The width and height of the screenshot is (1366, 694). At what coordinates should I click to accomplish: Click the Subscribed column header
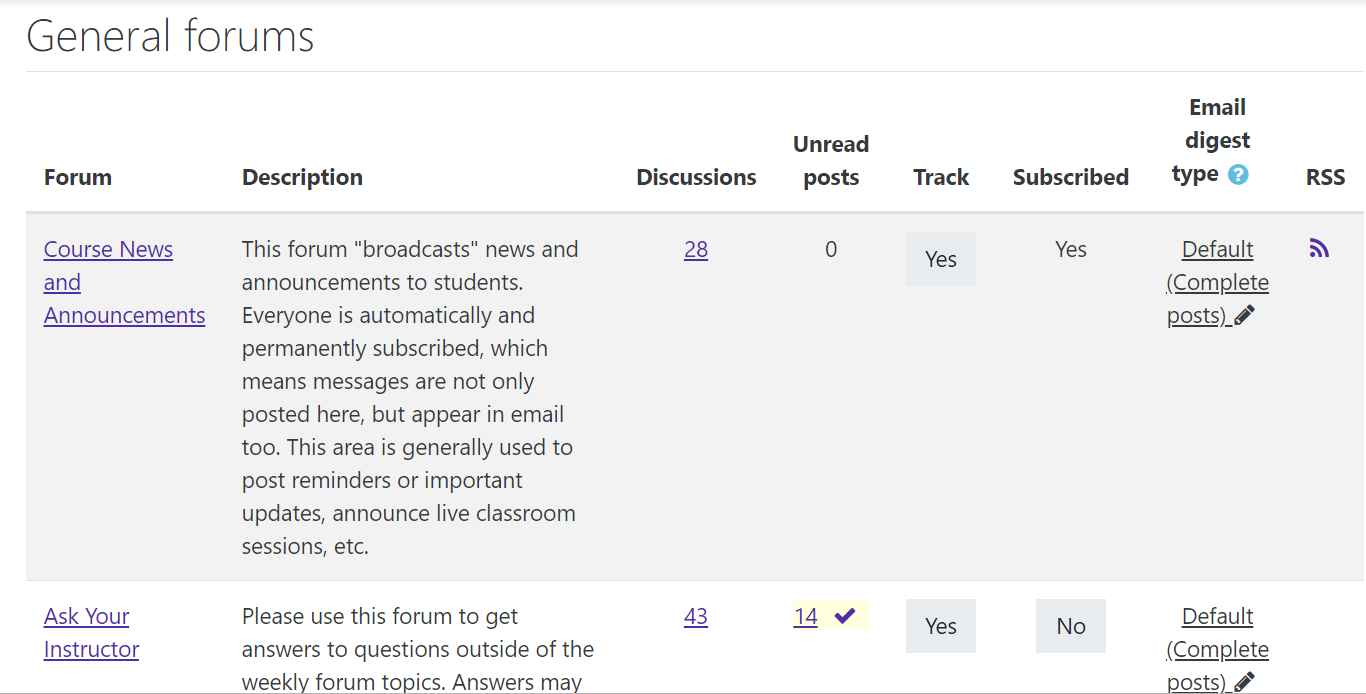(x=1070, y=177)
